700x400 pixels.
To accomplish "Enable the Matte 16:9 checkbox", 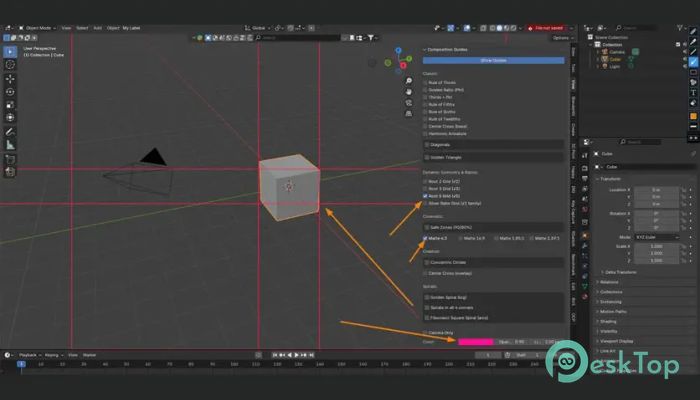I will coord(461,238).
